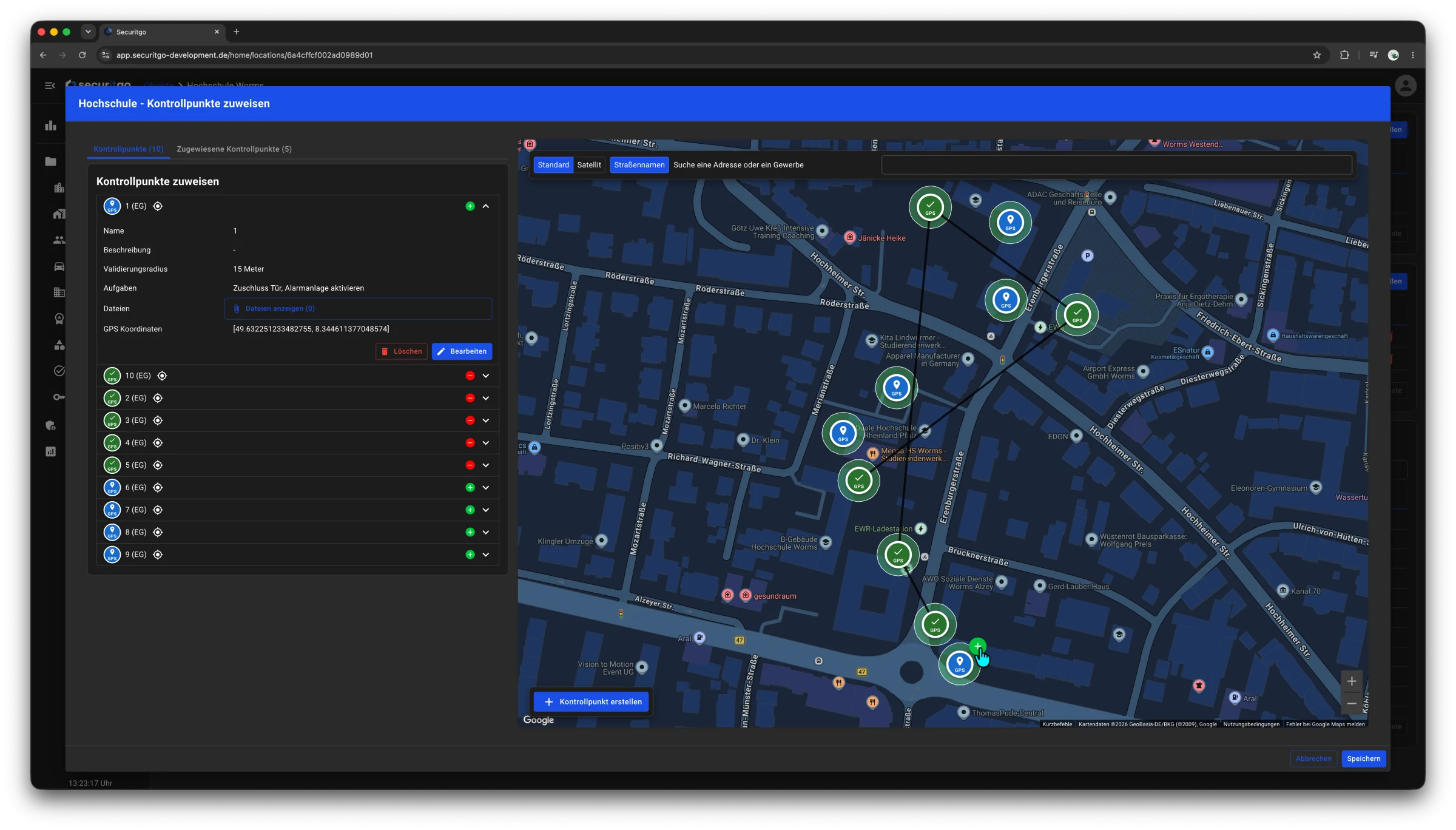The image size is (1456, 830).
Task: Add control point 1 (EG) with green plus
Action: click(x=470, y=206)
